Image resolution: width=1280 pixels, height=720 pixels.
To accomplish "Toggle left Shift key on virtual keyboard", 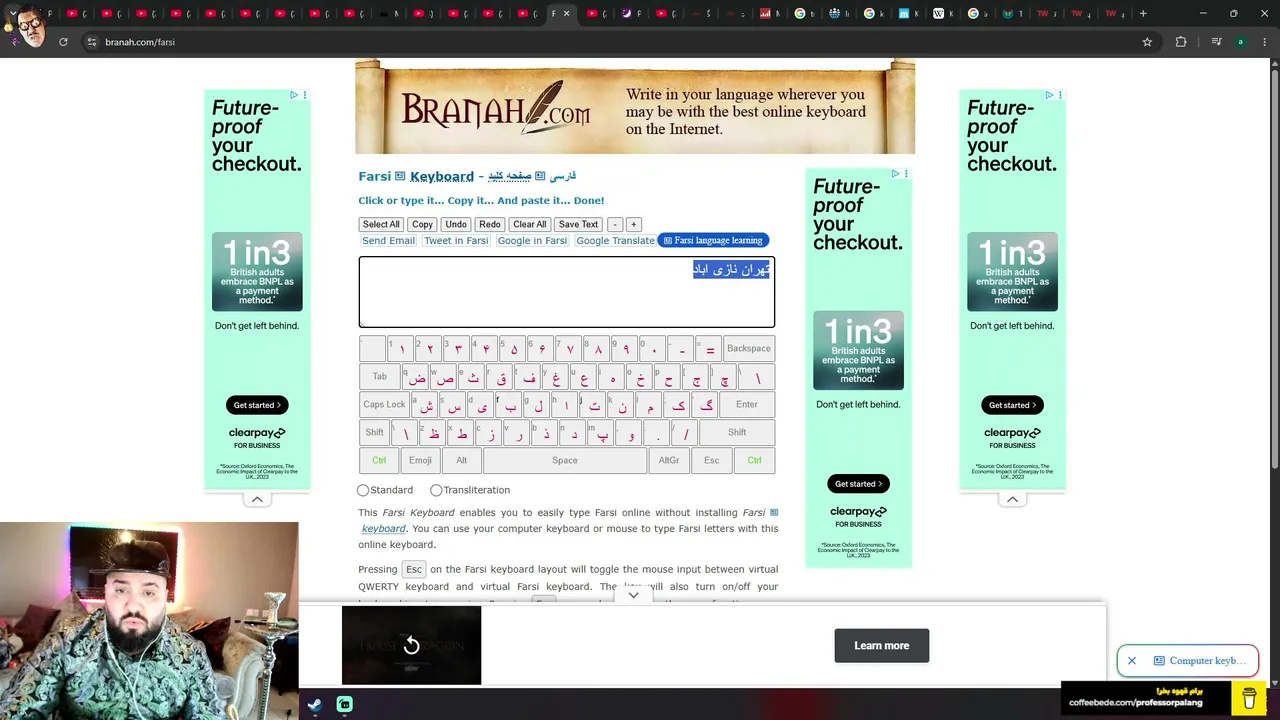I will tap(374, 433).
